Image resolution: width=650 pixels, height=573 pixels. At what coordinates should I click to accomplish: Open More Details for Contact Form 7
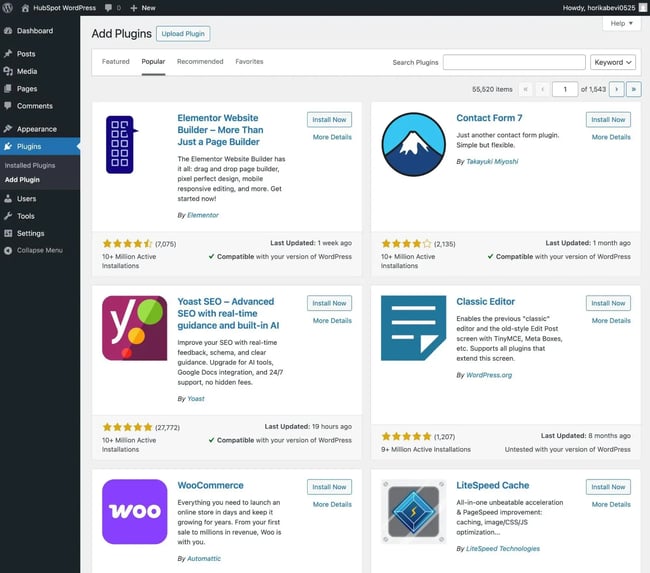click(x=611, y=137)
